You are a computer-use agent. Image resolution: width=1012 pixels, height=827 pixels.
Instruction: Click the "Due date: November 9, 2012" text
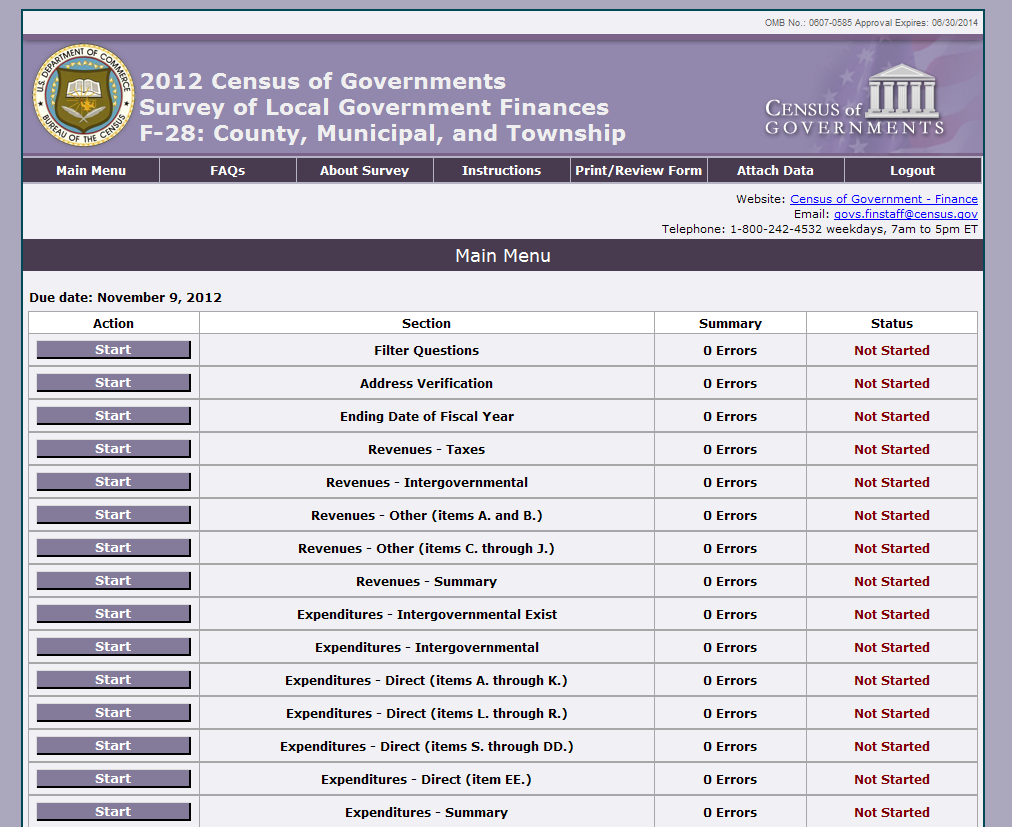[x=126, y=298]
